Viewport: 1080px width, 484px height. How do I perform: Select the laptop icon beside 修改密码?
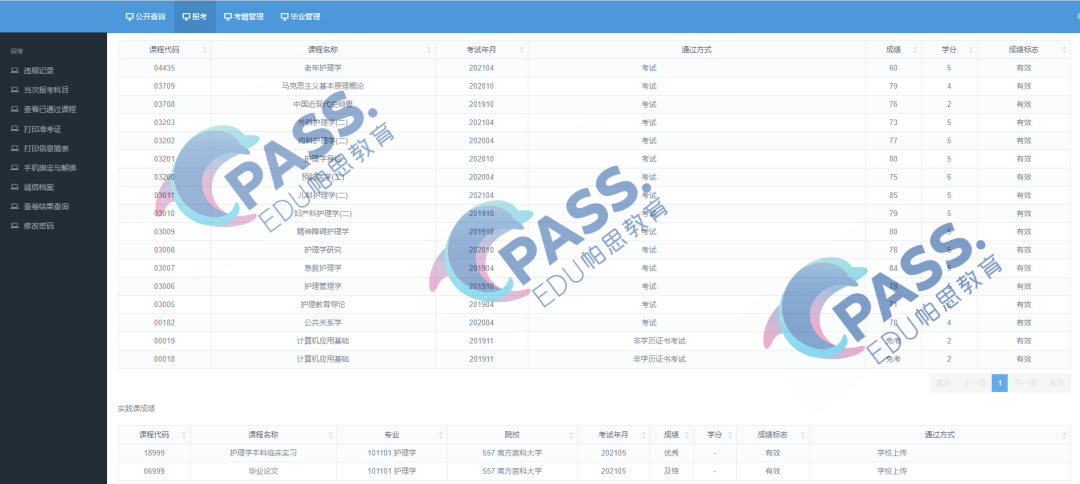[x=14, y=226]
